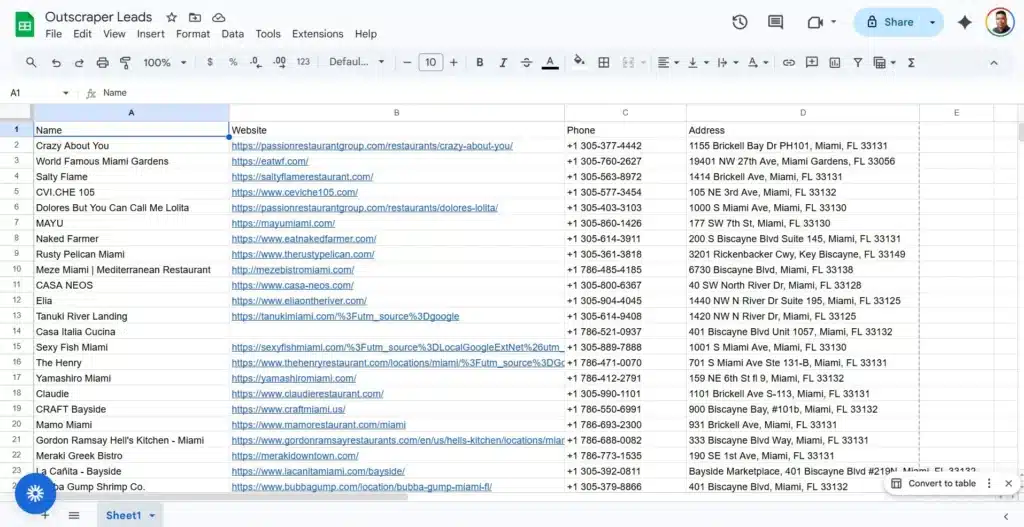1024x527 pixels.
Task: Open vertical align dropdown
Action: tap(697, 63)
